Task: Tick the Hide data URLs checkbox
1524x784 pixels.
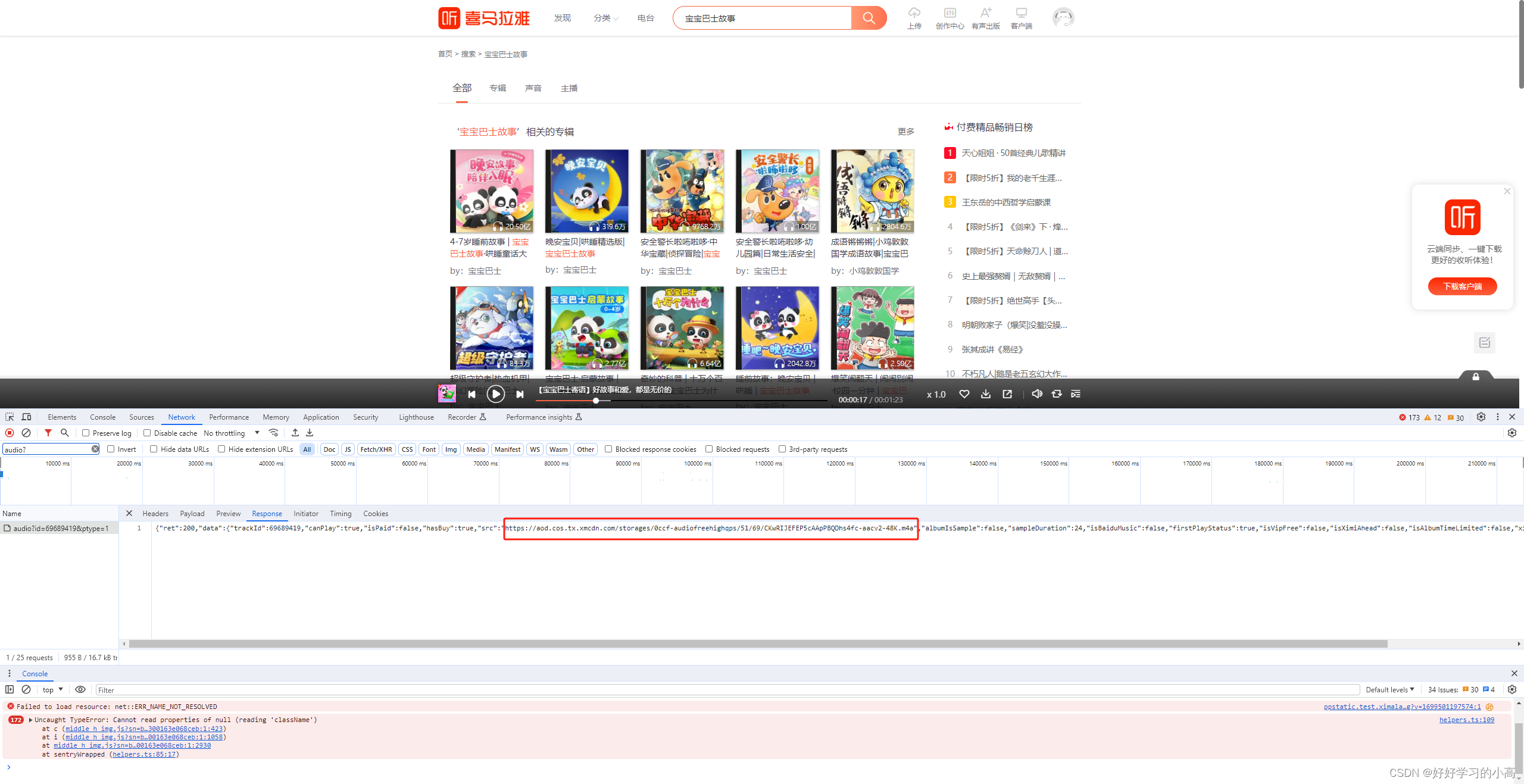Action: [x=154, y=449]
